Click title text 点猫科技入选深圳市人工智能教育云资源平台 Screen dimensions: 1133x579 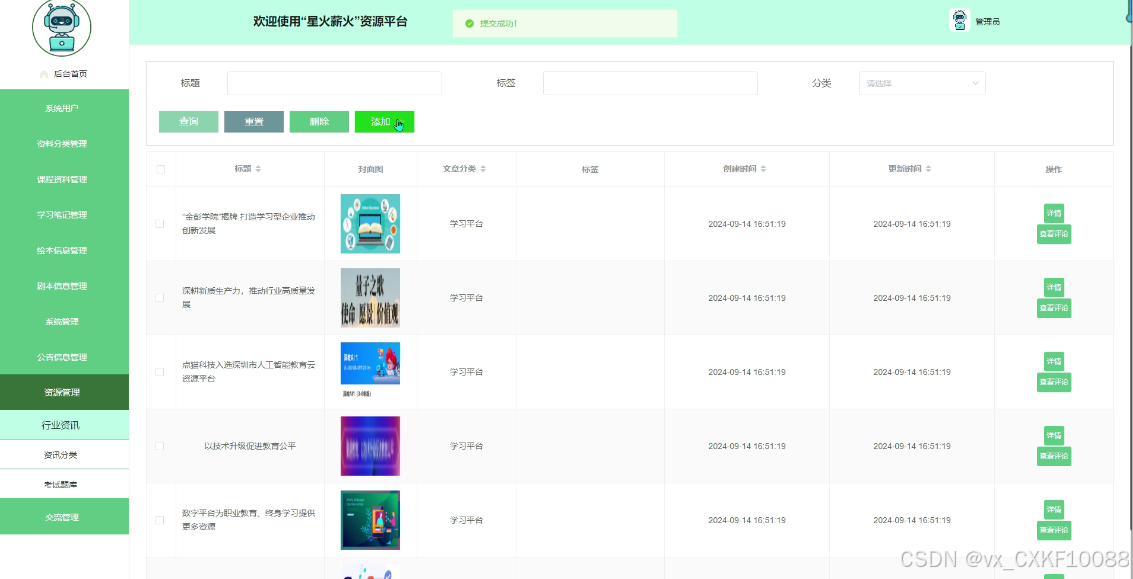pos(249,372)
